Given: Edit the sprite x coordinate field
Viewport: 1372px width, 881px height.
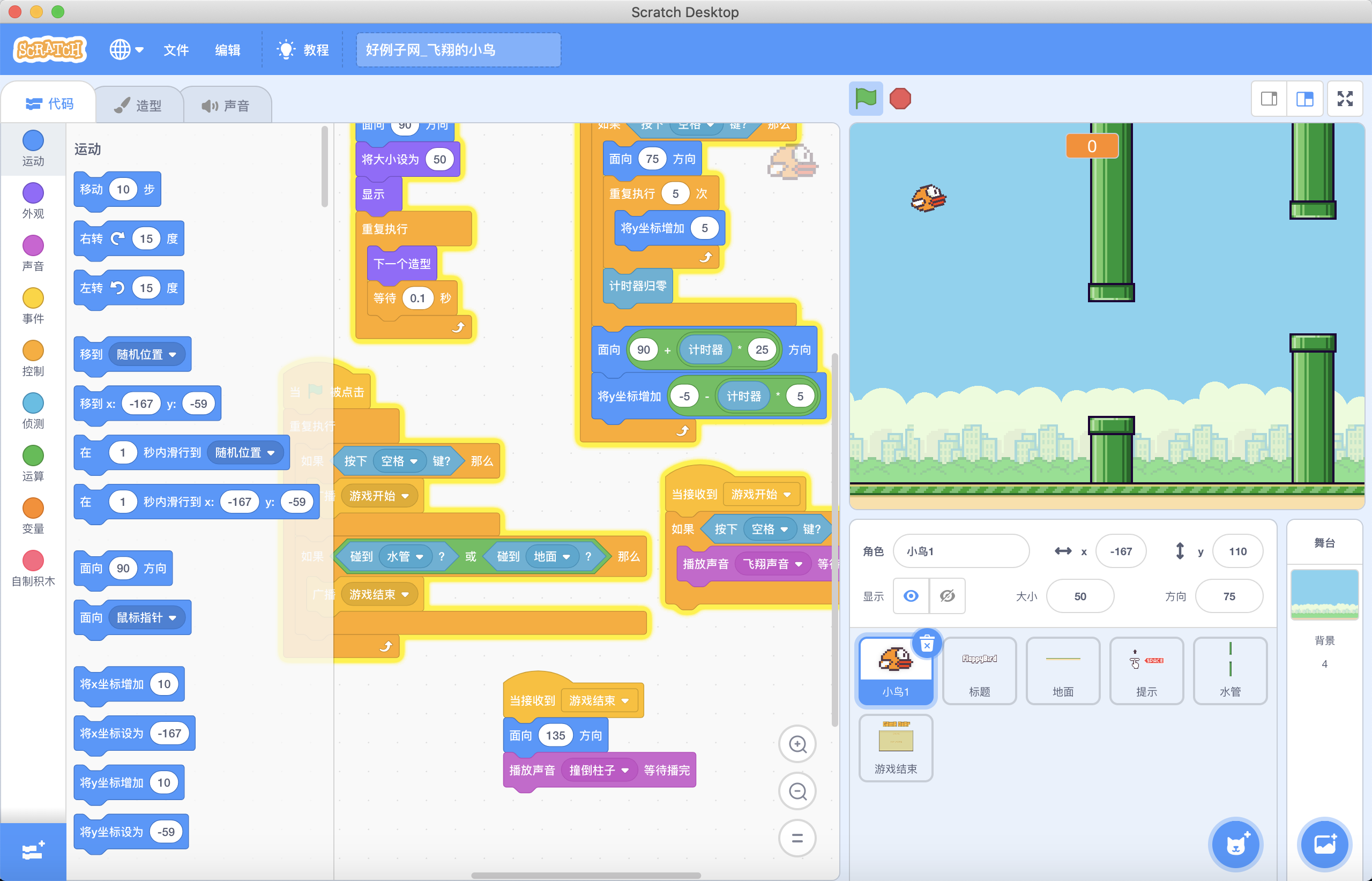Looking at the screenshot, I should (x=1120, y=551).
